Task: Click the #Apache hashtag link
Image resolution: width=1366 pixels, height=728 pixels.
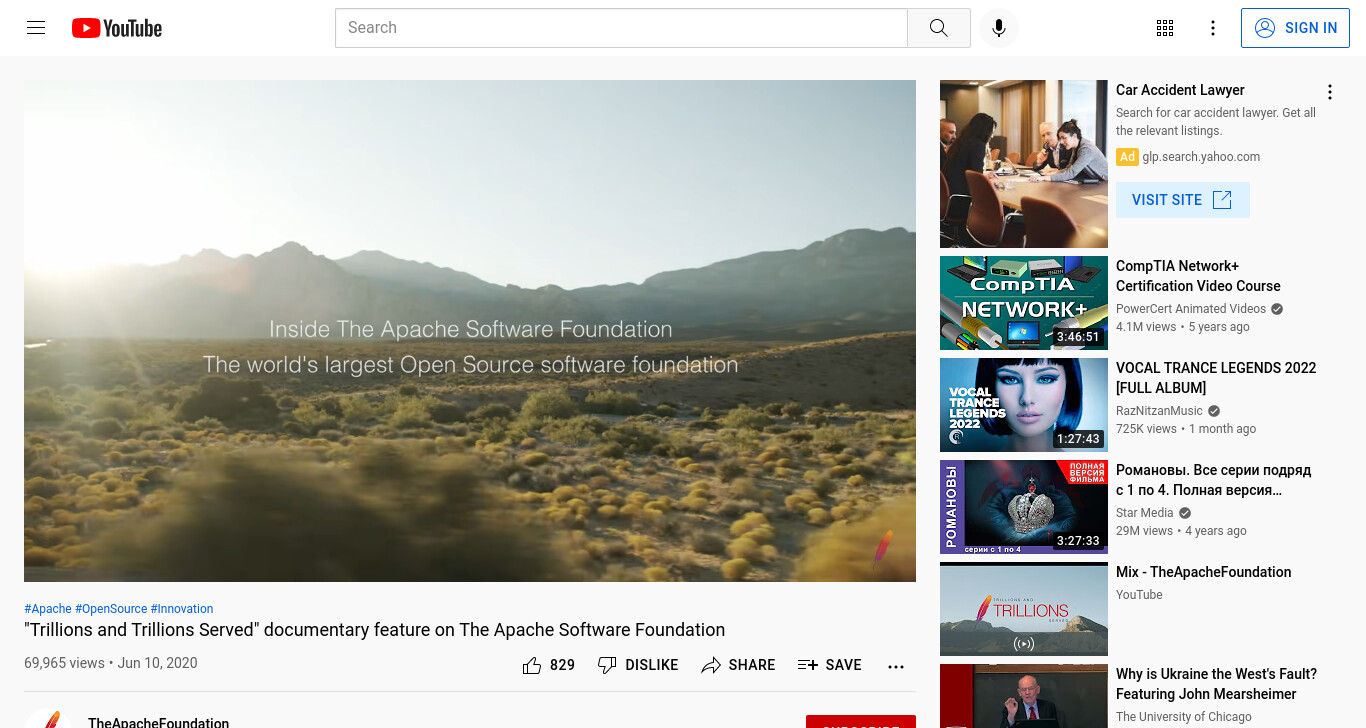Action: click(x=48, y=609)
